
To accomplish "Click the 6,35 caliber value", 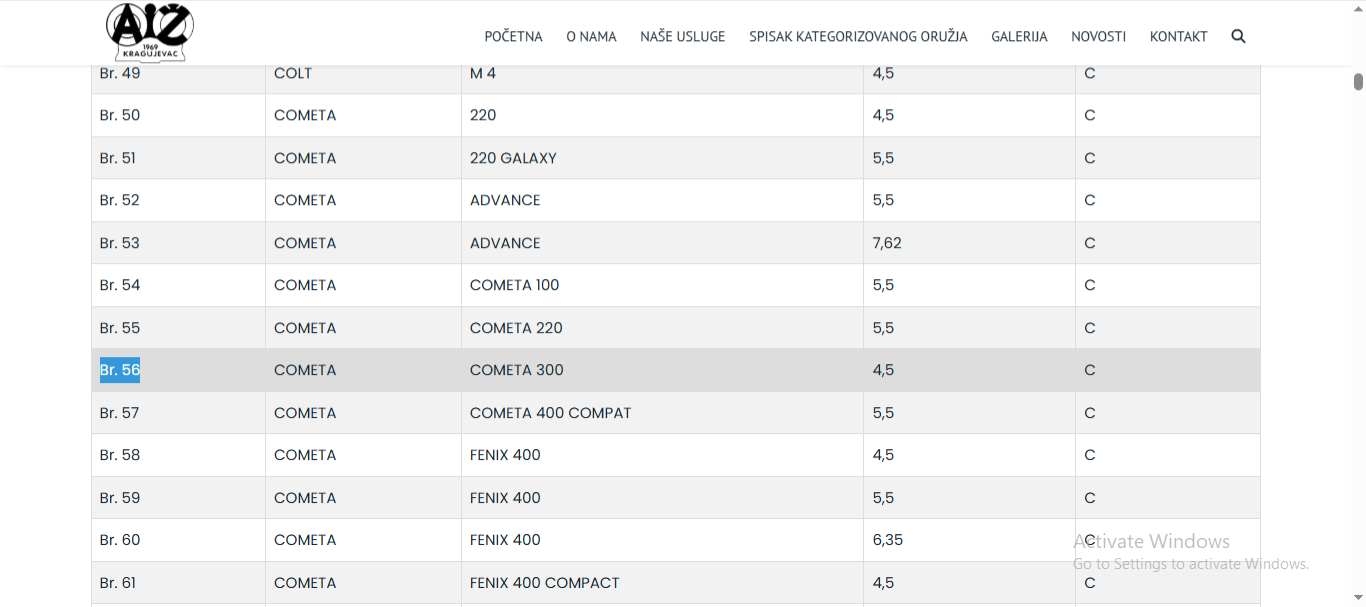I will [x=887, y=540].
